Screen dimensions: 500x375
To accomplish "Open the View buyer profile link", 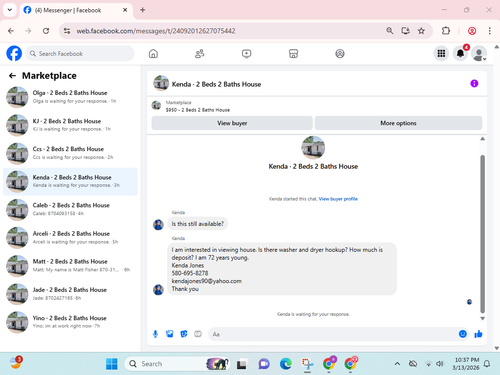I will click(338, 199).
